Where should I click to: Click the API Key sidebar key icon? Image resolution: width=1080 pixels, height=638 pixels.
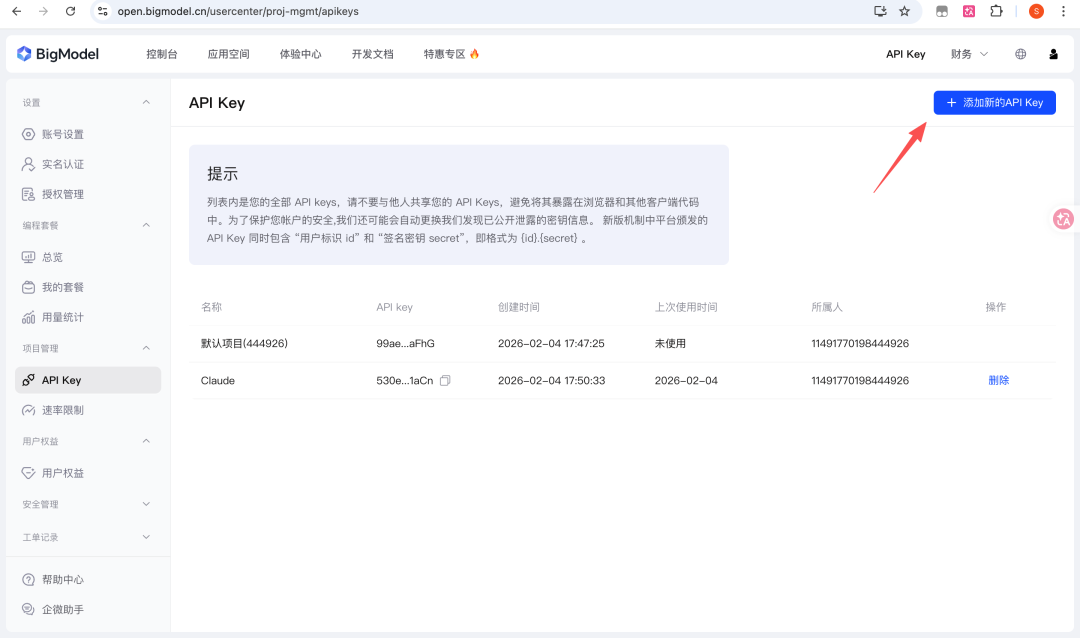point(28,380)
